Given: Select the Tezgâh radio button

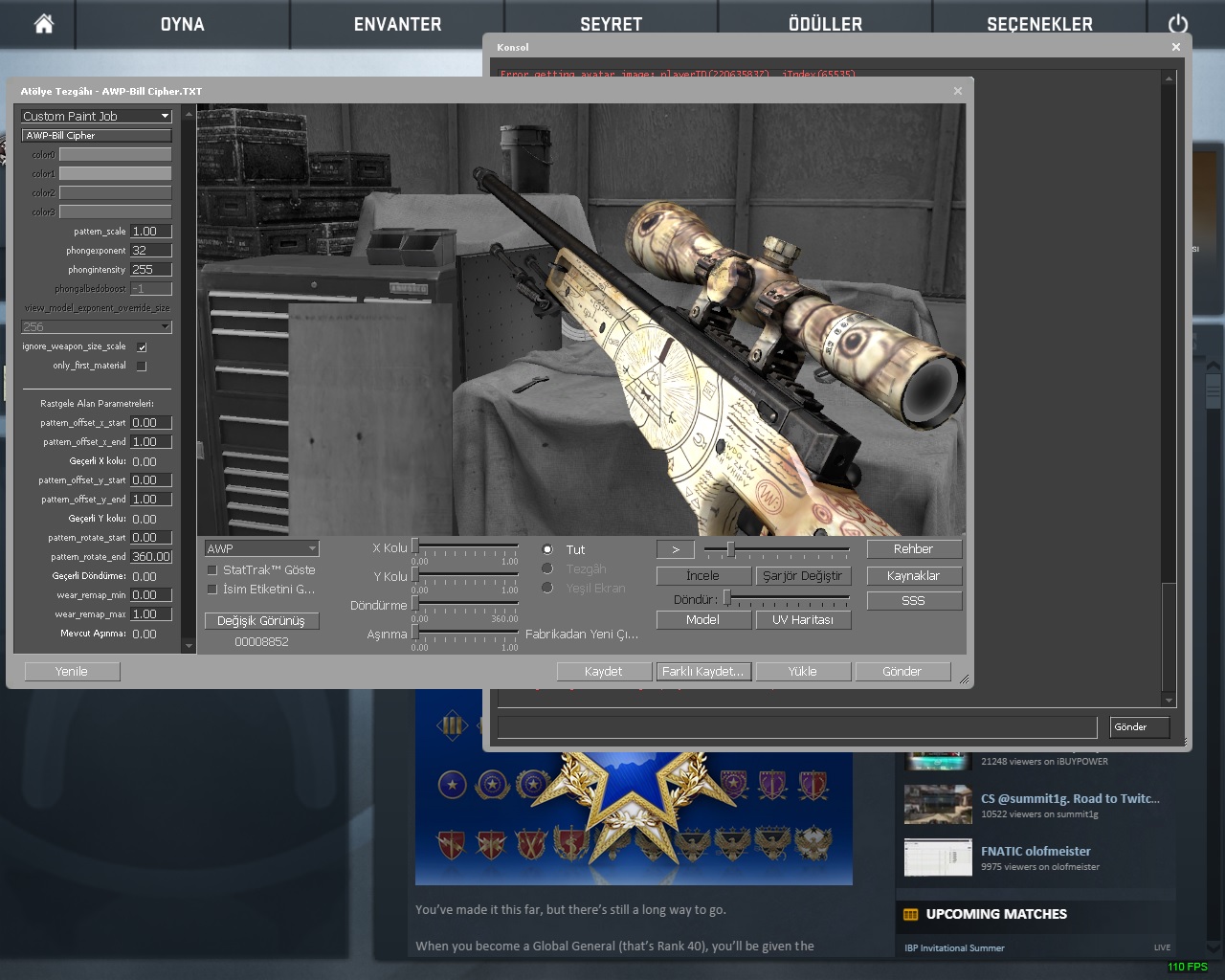Looking at the screenshot, I should tap(547, 568).
